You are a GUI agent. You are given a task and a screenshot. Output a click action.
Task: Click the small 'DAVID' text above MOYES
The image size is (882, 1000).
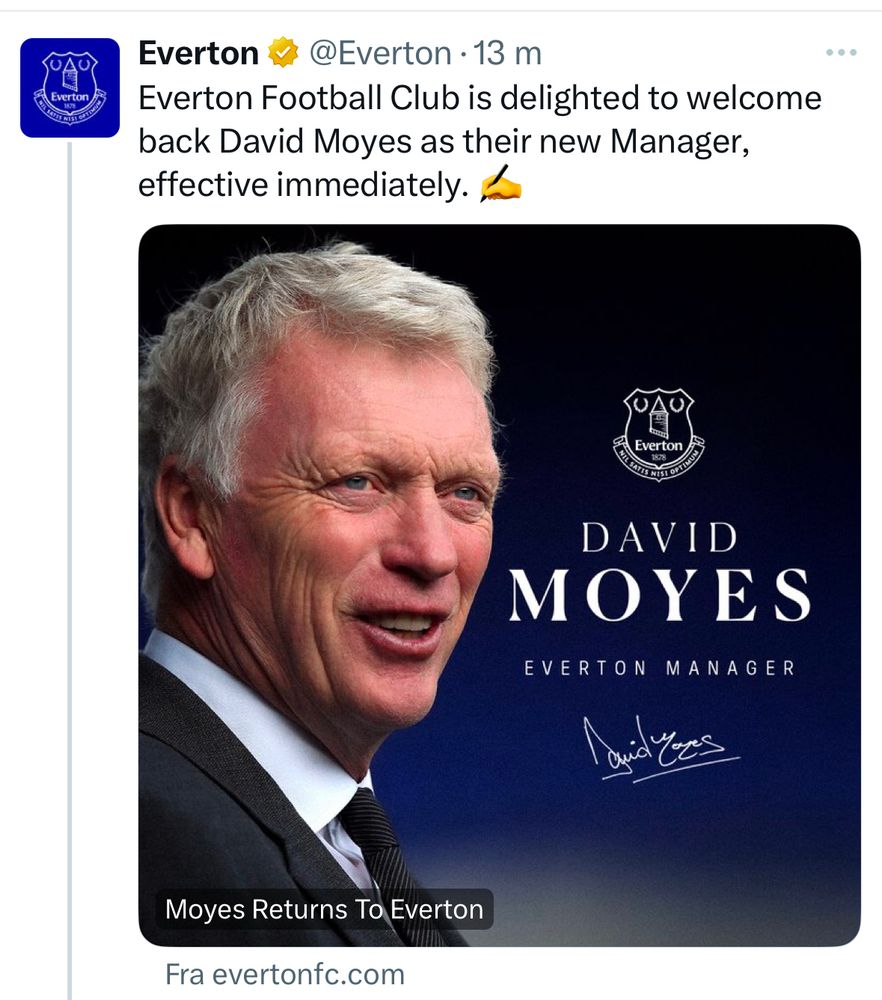659,538
